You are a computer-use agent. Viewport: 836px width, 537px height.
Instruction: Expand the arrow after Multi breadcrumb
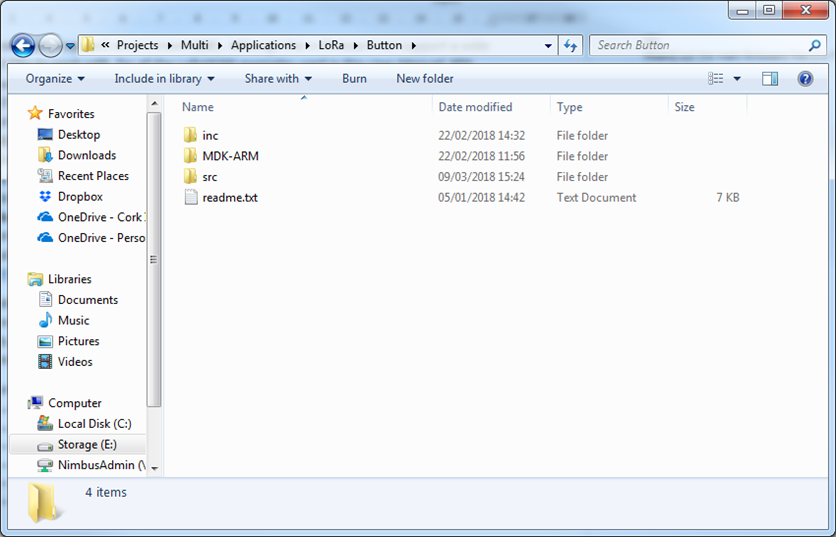tap(220, 46)
